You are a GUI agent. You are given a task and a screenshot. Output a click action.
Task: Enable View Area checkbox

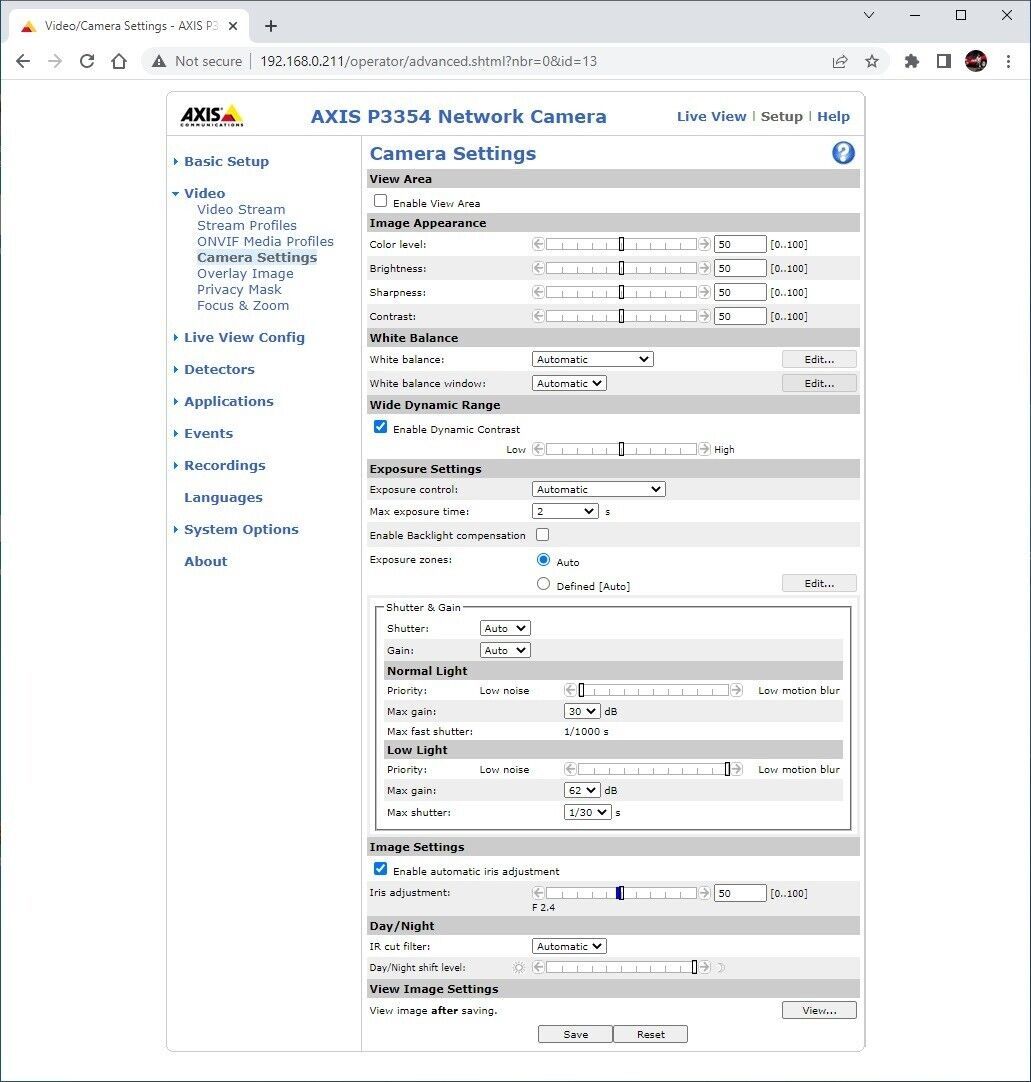click(x=380, y=201)
